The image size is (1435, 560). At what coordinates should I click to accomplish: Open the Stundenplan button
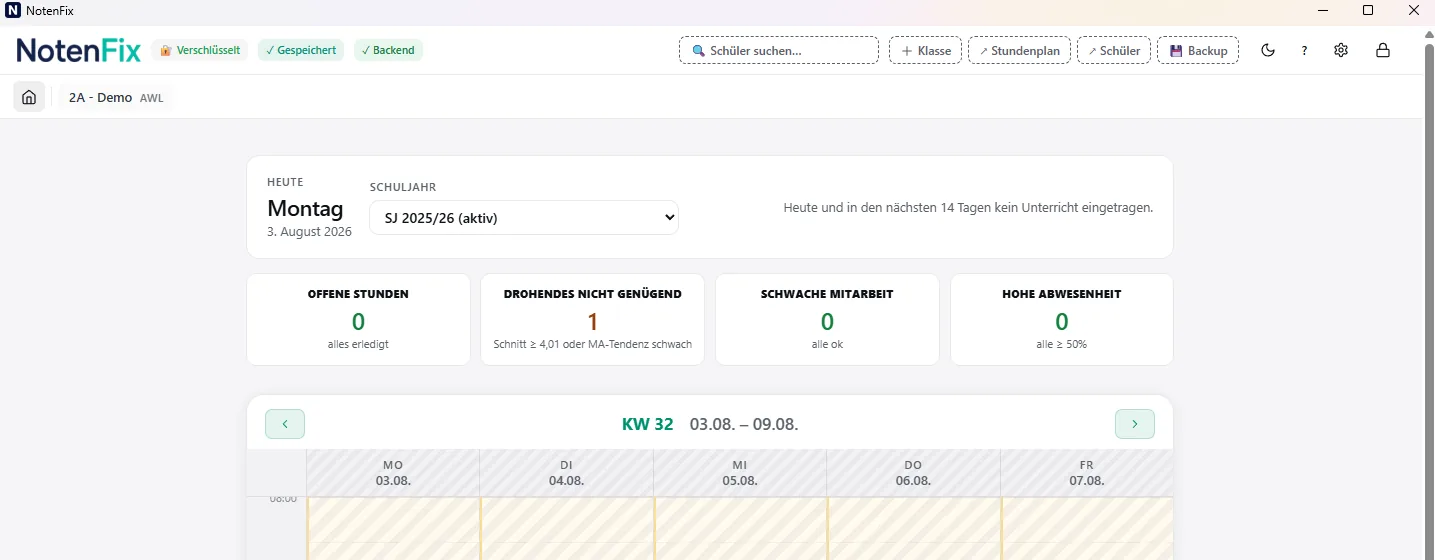1020,50
